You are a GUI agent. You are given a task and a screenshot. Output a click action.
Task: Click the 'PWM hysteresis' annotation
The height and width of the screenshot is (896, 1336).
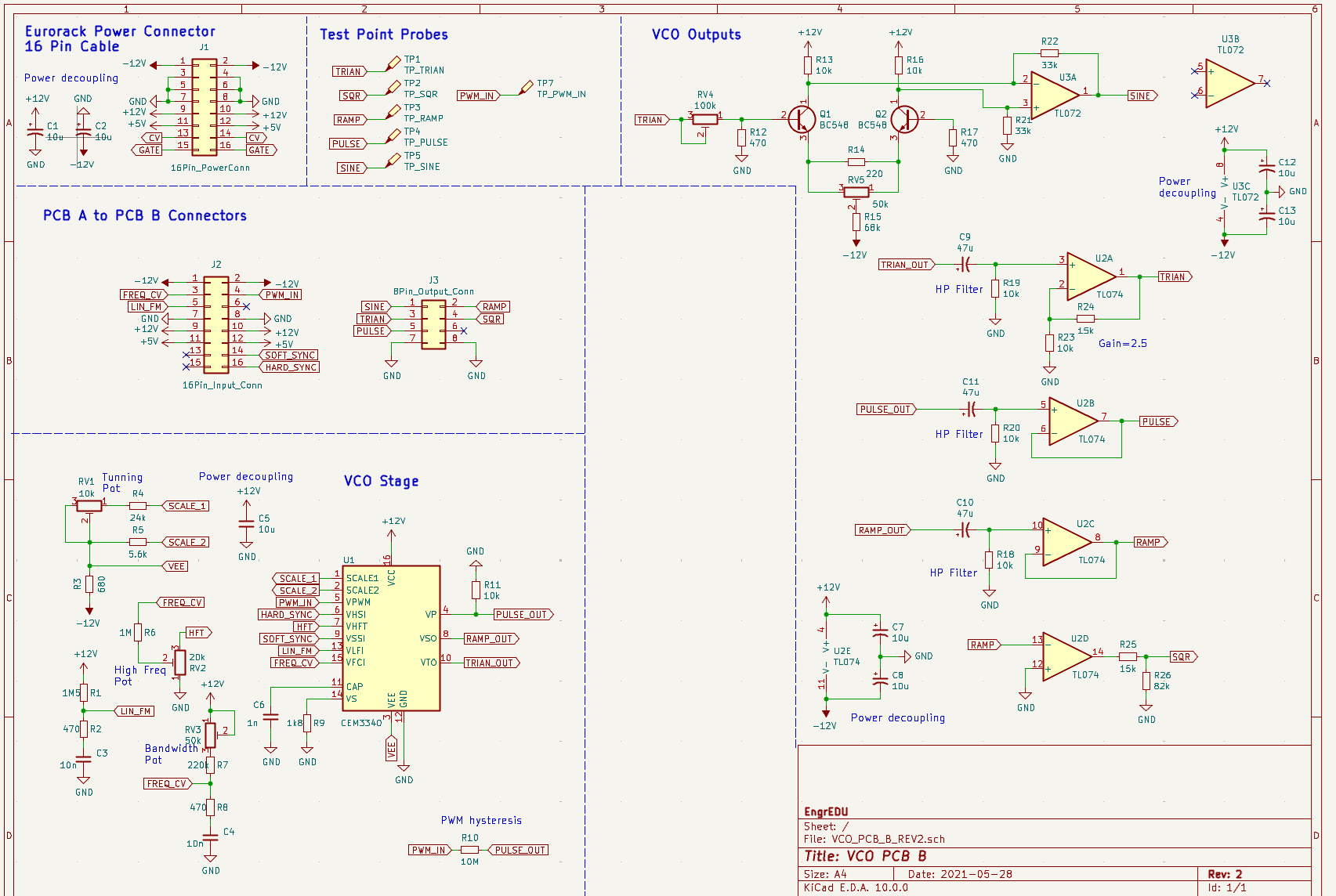[x=481, y=820]
